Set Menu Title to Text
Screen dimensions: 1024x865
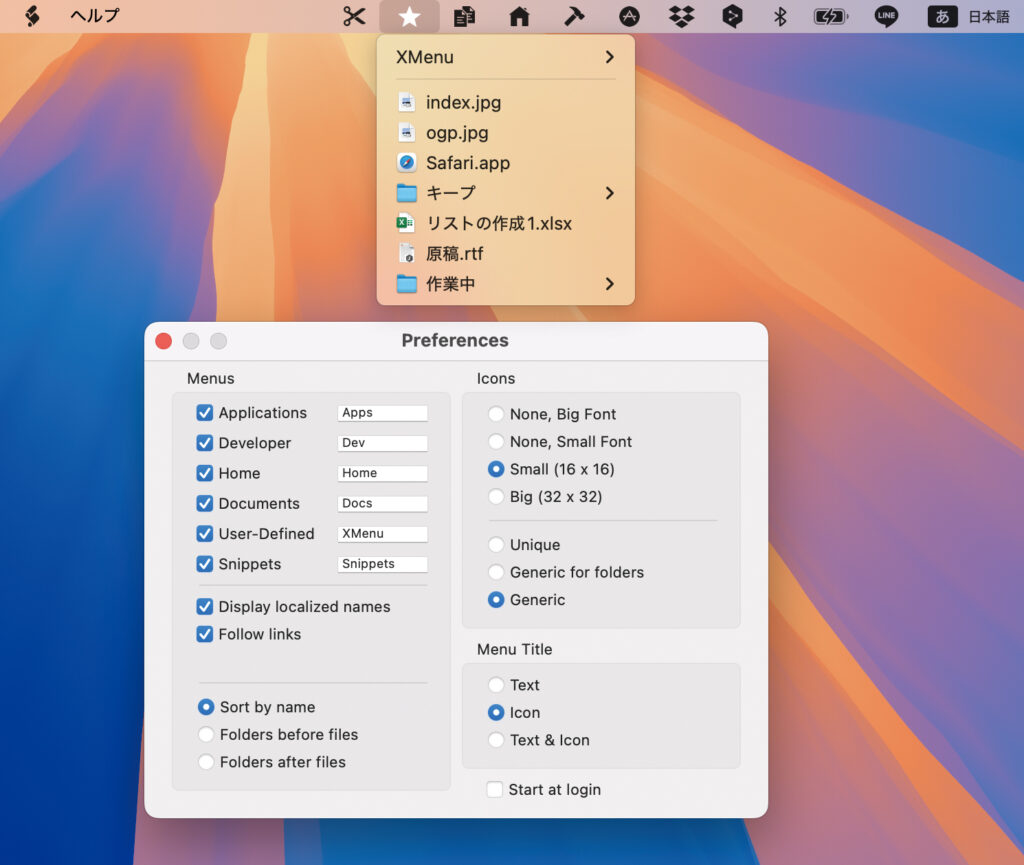point(496,685)
